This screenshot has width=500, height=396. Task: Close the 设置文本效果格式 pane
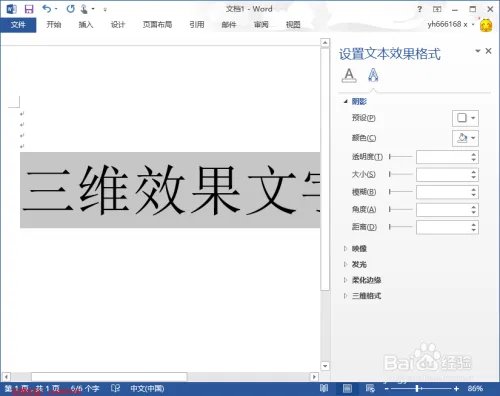click(x=489, y=51)
